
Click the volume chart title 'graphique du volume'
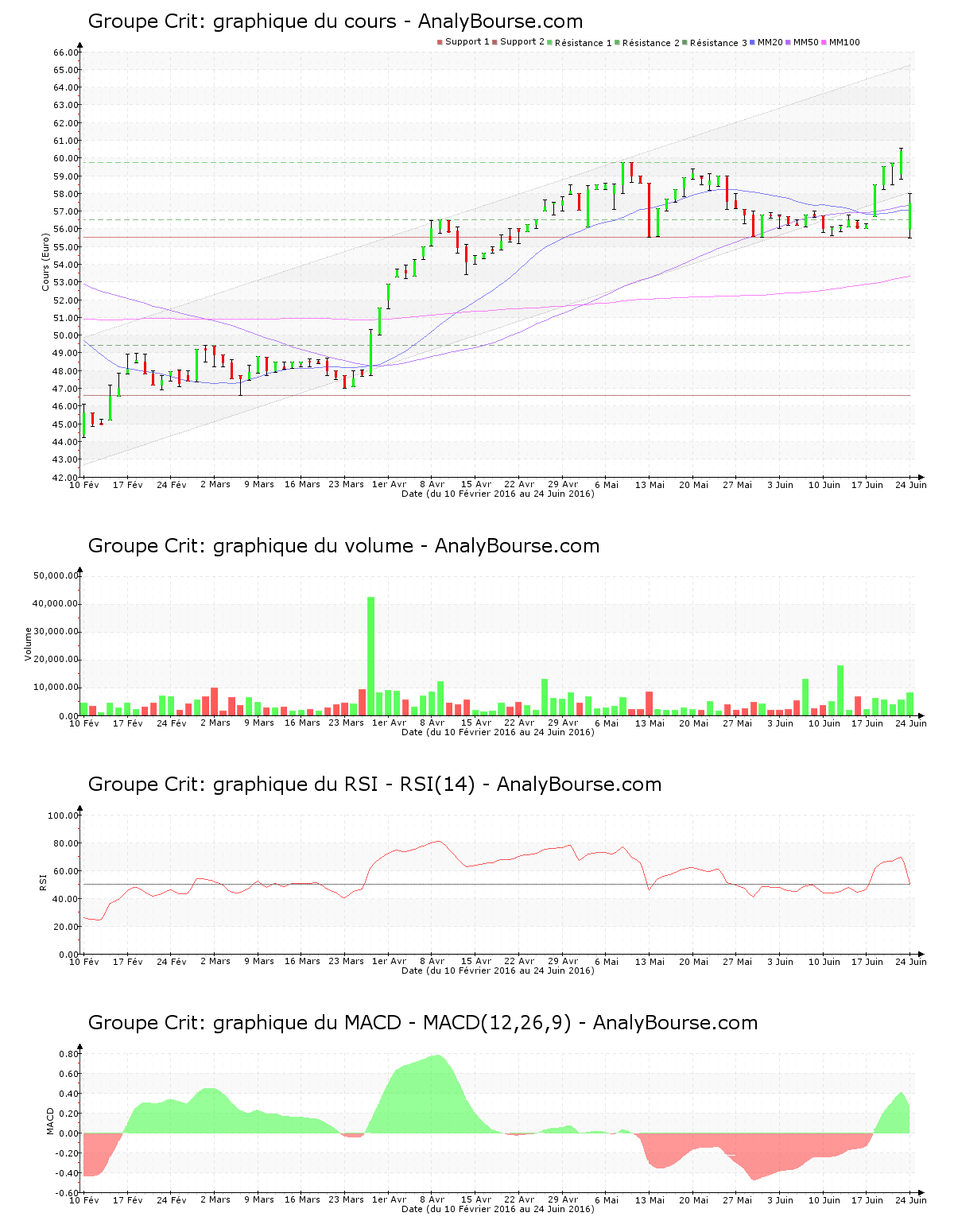313,546
